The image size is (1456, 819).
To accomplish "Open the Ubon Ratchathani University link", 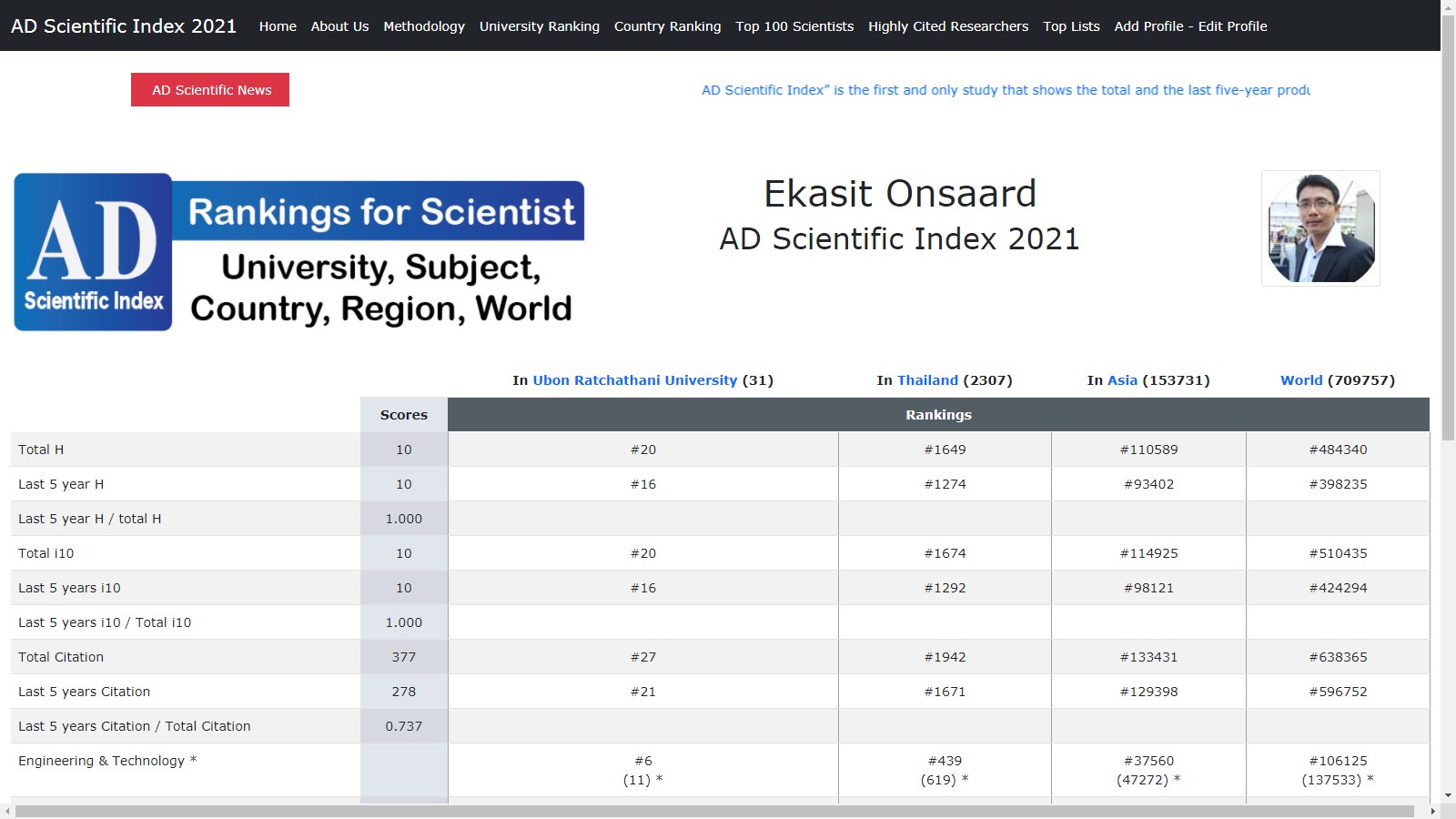I will (634, 380).
